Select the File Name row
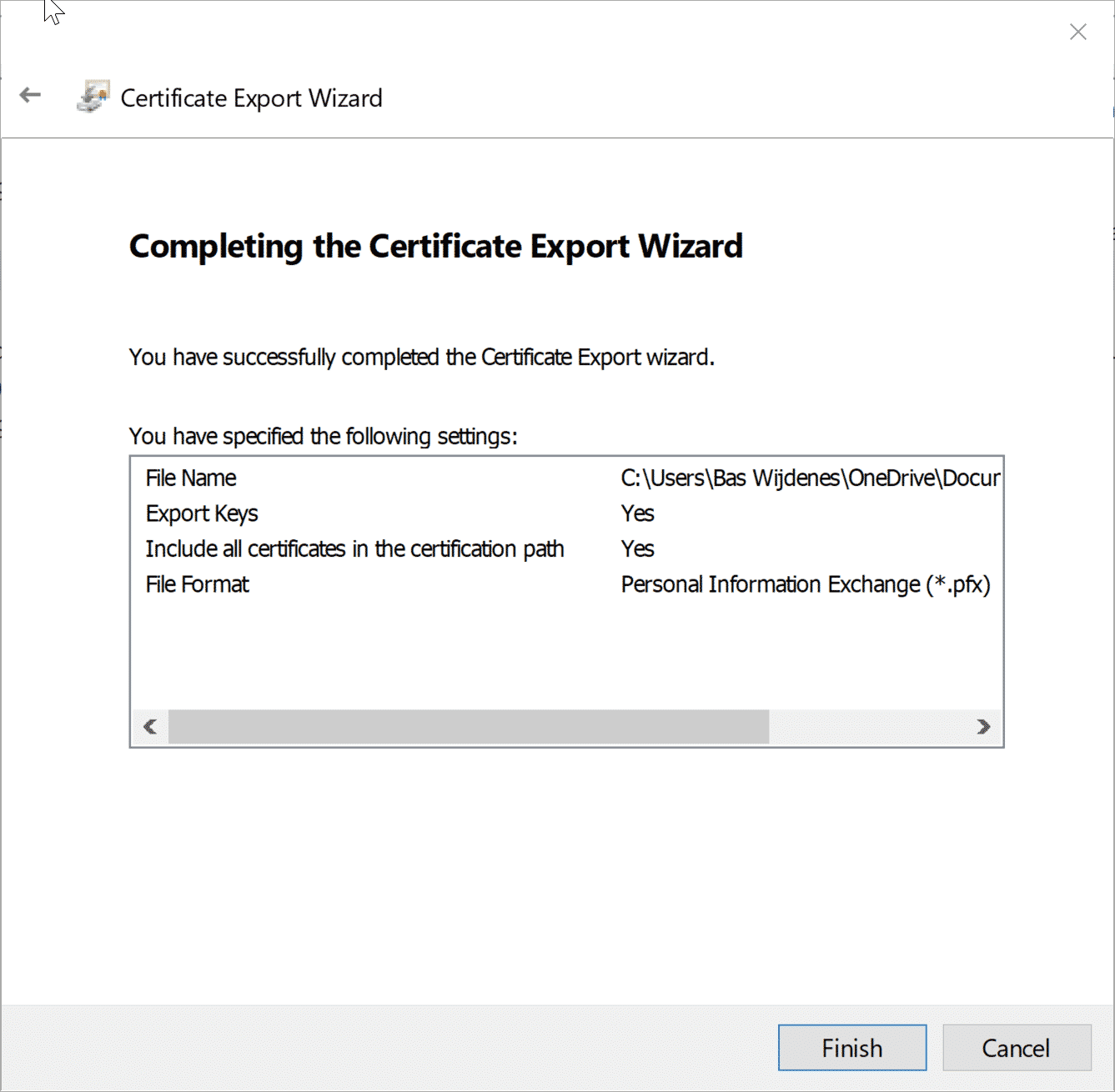The width and height of the screenshot is (1115, 1092). pos(190,478)
